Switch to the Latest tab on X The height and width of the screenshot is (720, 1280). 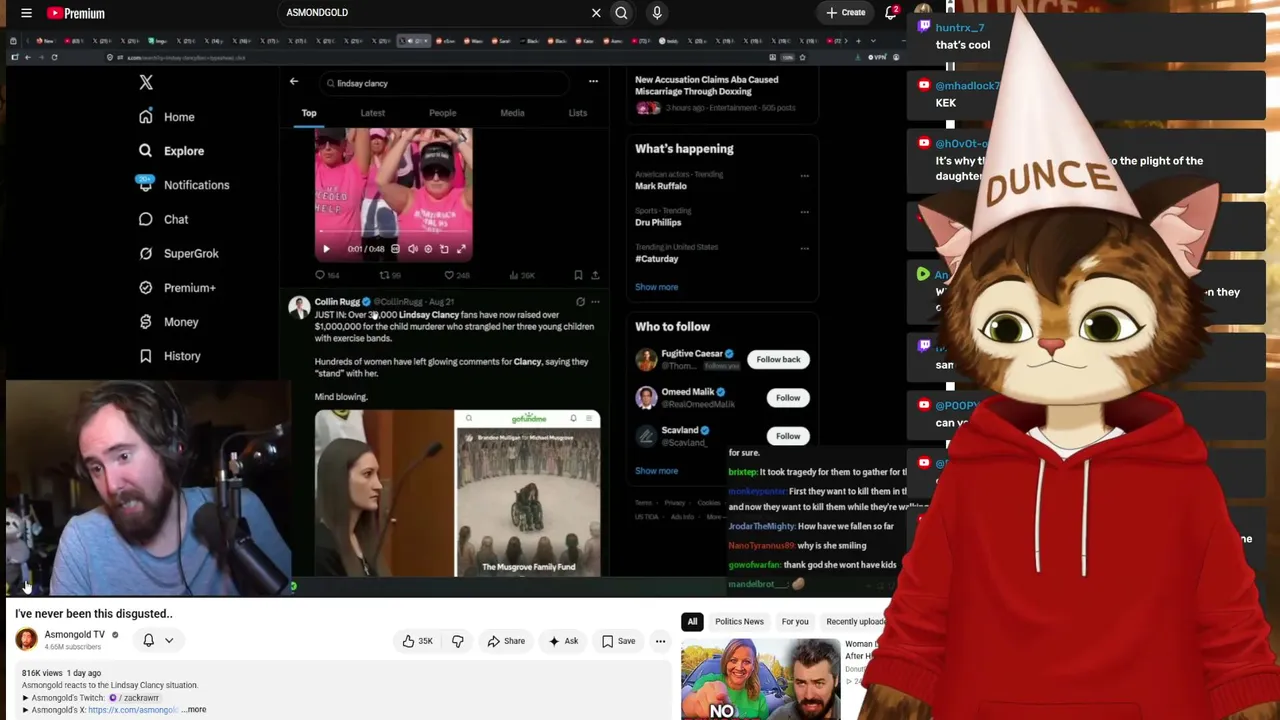tap(372, 113)
